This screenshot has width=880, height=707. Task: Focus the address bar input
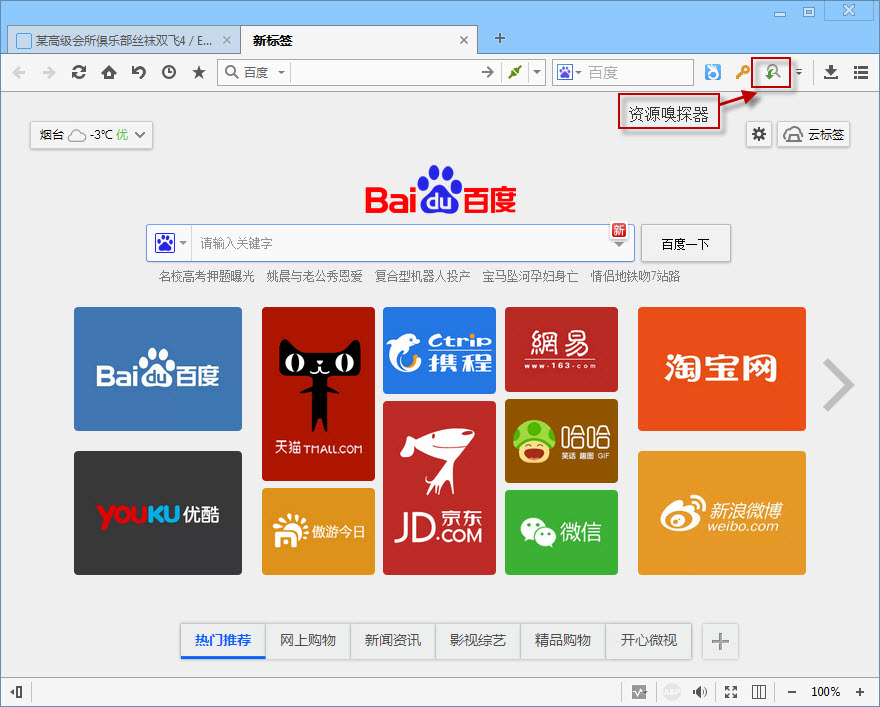385,72
